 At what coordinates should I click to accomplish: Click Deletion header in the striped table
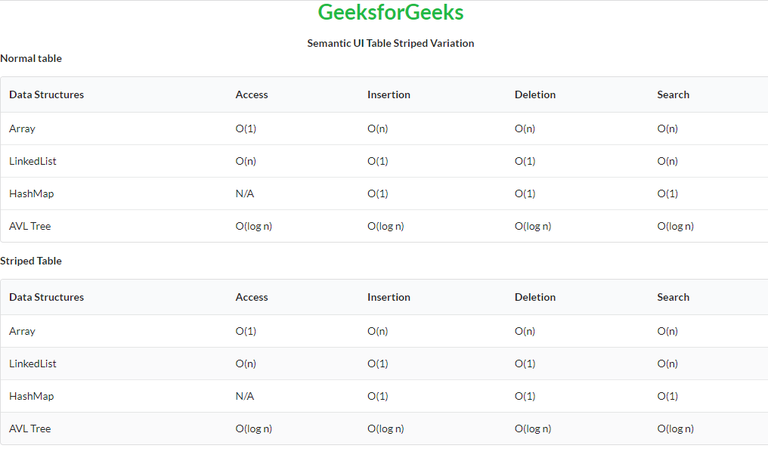point(535,297)
